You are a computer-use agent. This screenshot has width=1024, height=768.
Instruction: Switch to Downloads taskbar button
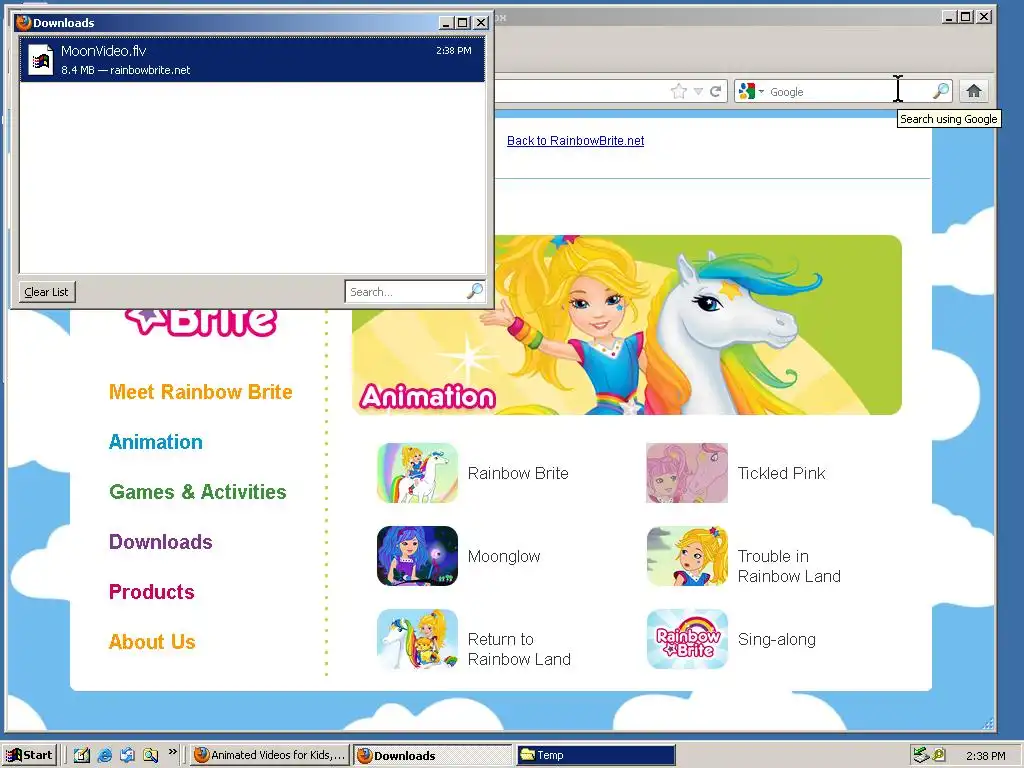(433, 756)
